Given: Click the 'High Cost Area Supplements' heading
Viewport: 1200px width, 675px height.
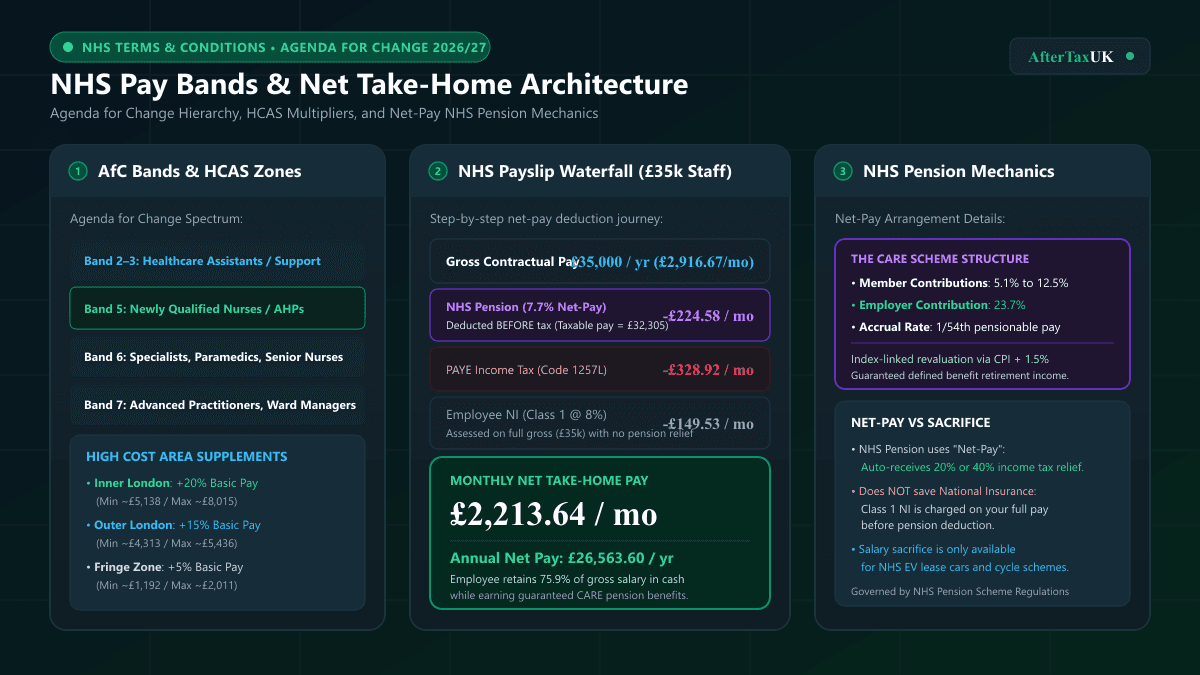Looking at the screenshot, I should pyautogui.click(x=186, y=457).
